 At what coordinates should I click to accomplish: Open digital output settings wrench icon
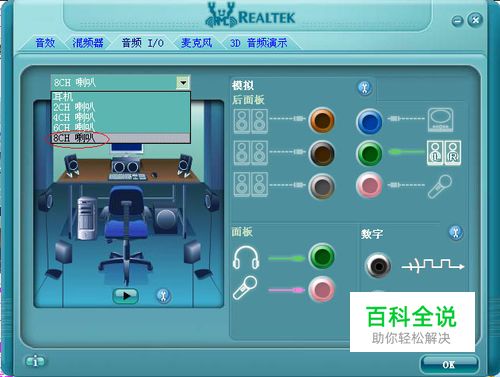coord(456,232)
